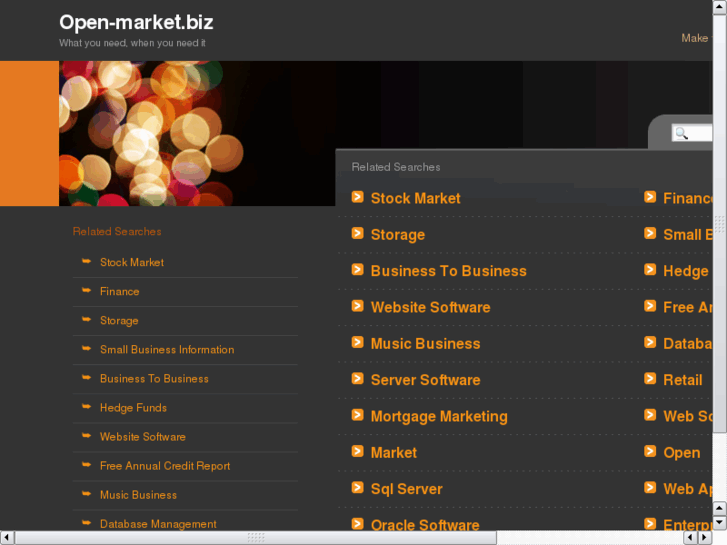Open Open-market.biz site title
727x545 pixels.
click(136, 22)
